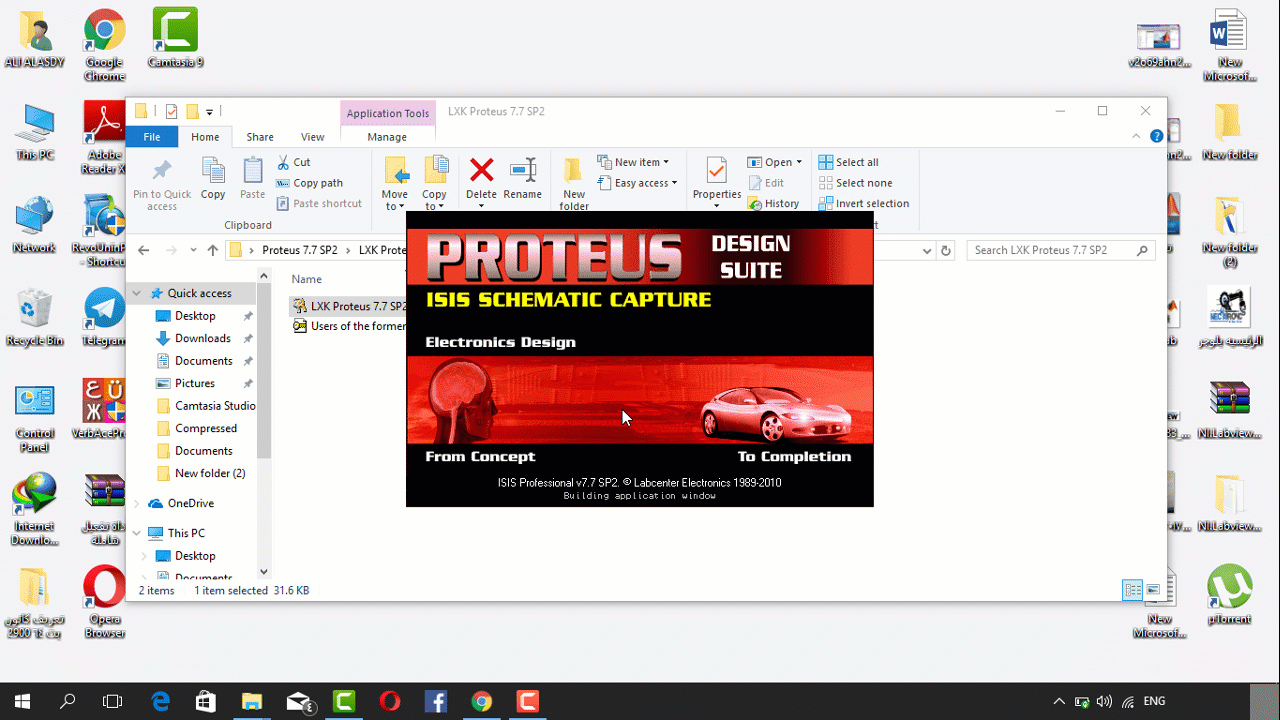Image resolution: width=1280 pixels, height=720 pixels.
Task: Select Downloads in Quick access
Action: pos(203,338)
